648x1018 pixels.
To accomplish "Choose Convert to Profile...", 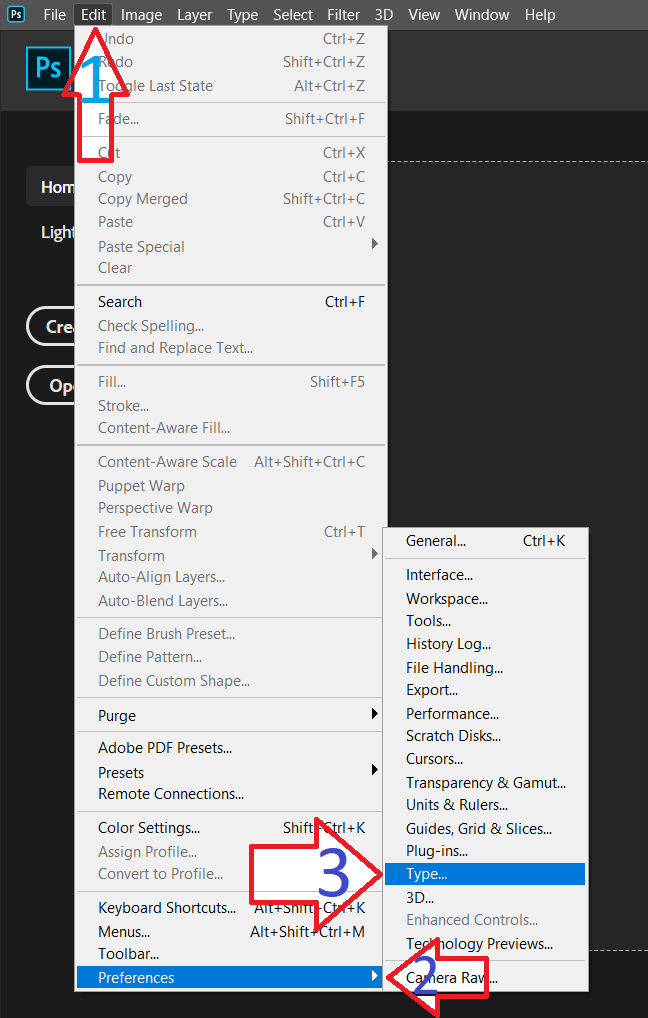I will point(231,874).
